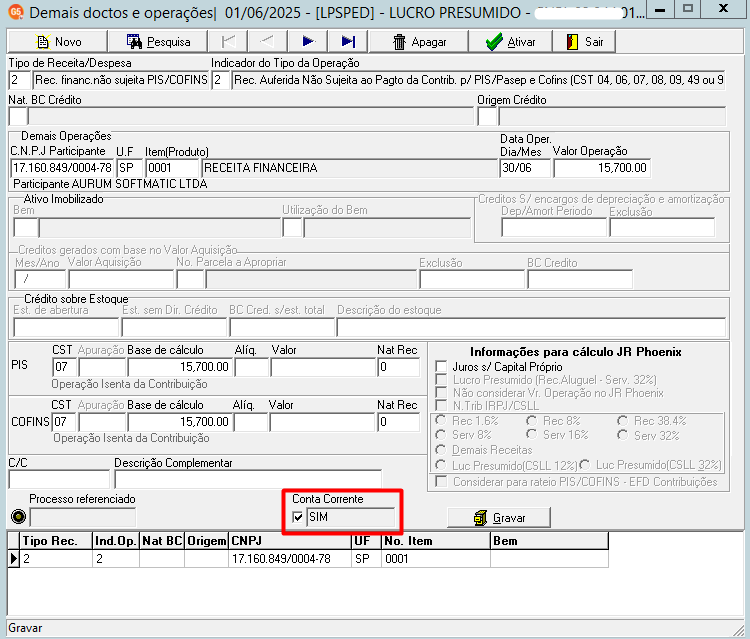Image resolution: width=750 pixels, height=639 pixels.
Task: Select Serv 8% radio option
Action: 441,435
